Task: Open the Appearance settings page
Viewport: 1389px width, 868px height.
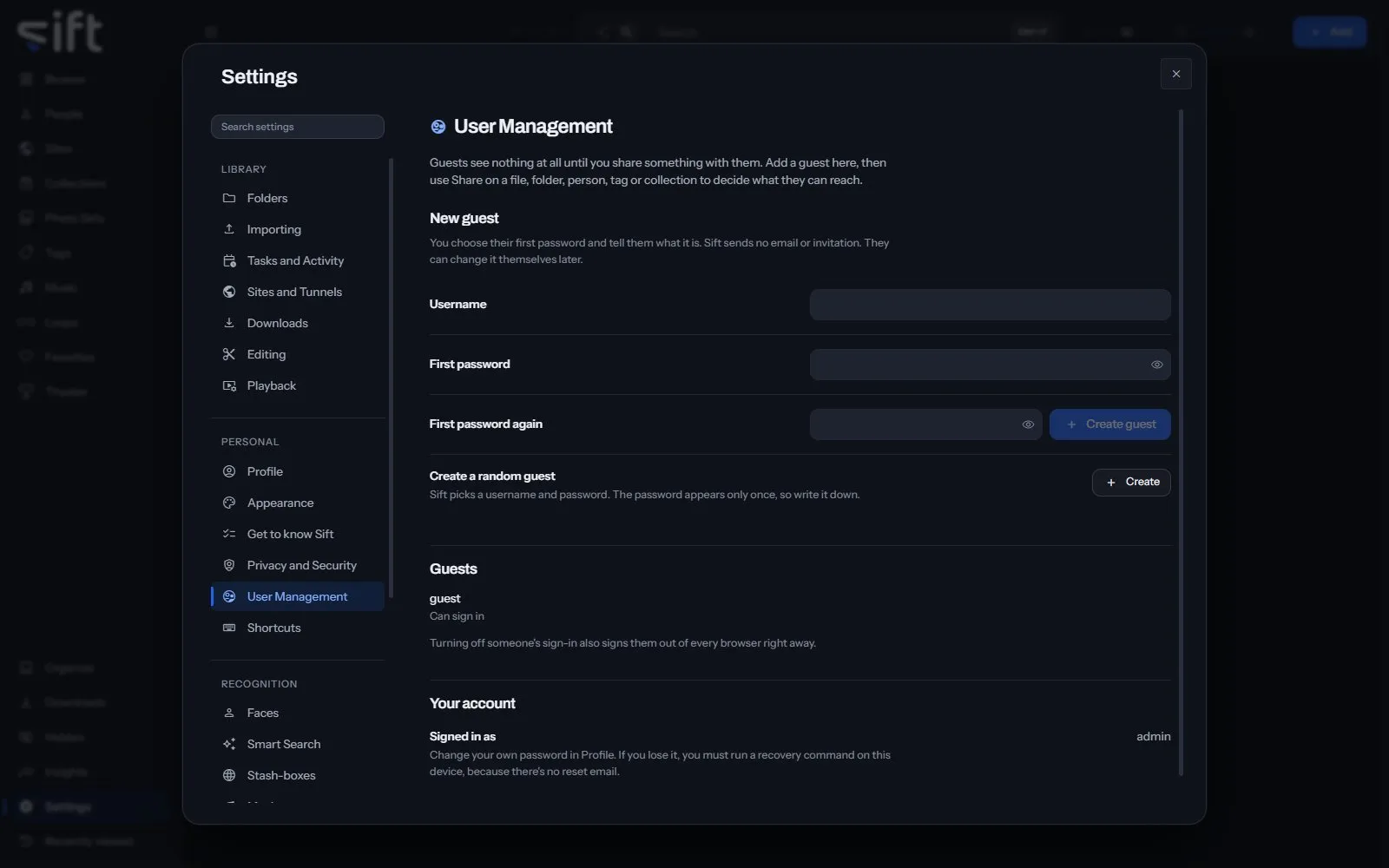Action: coord(298,503)
